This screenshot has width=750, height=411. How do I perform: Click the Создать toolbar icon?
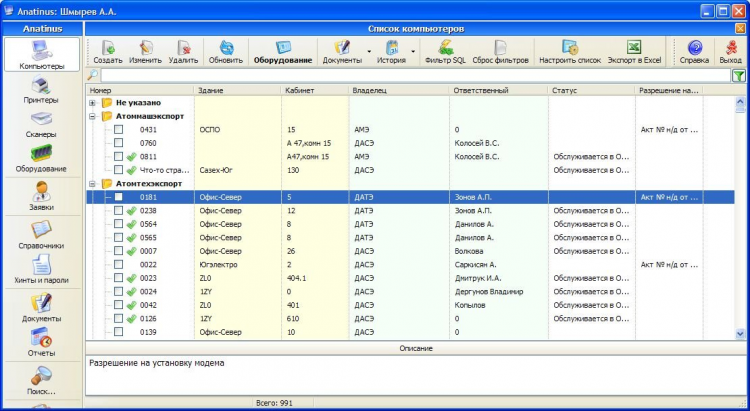(108, 48)
